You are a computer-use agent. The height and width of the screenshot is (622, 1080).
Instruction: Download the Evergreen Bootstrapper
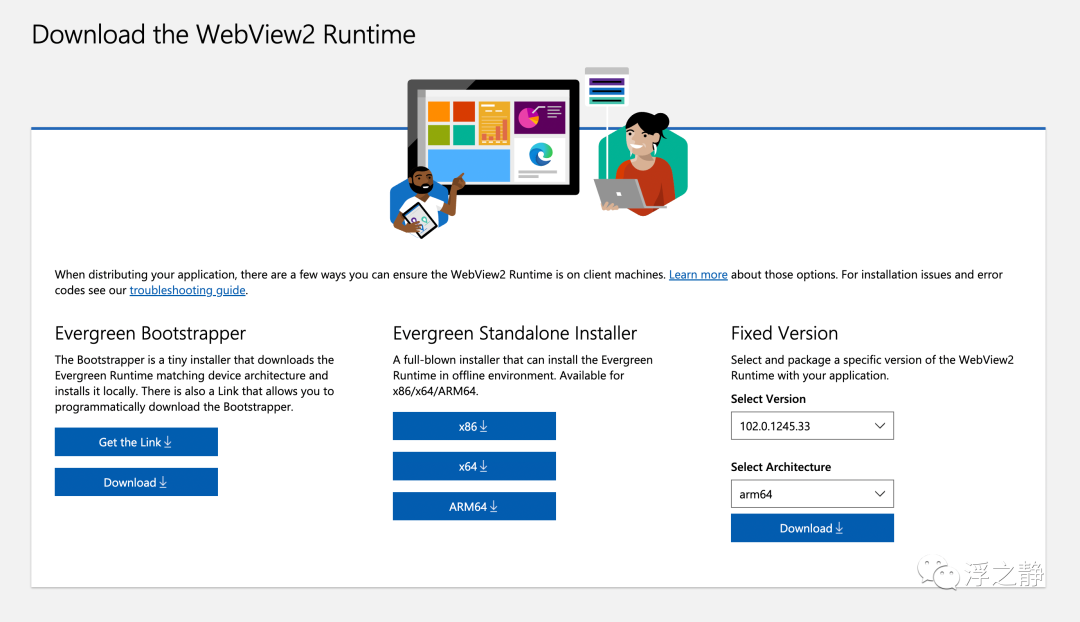(x=136, y=482)
